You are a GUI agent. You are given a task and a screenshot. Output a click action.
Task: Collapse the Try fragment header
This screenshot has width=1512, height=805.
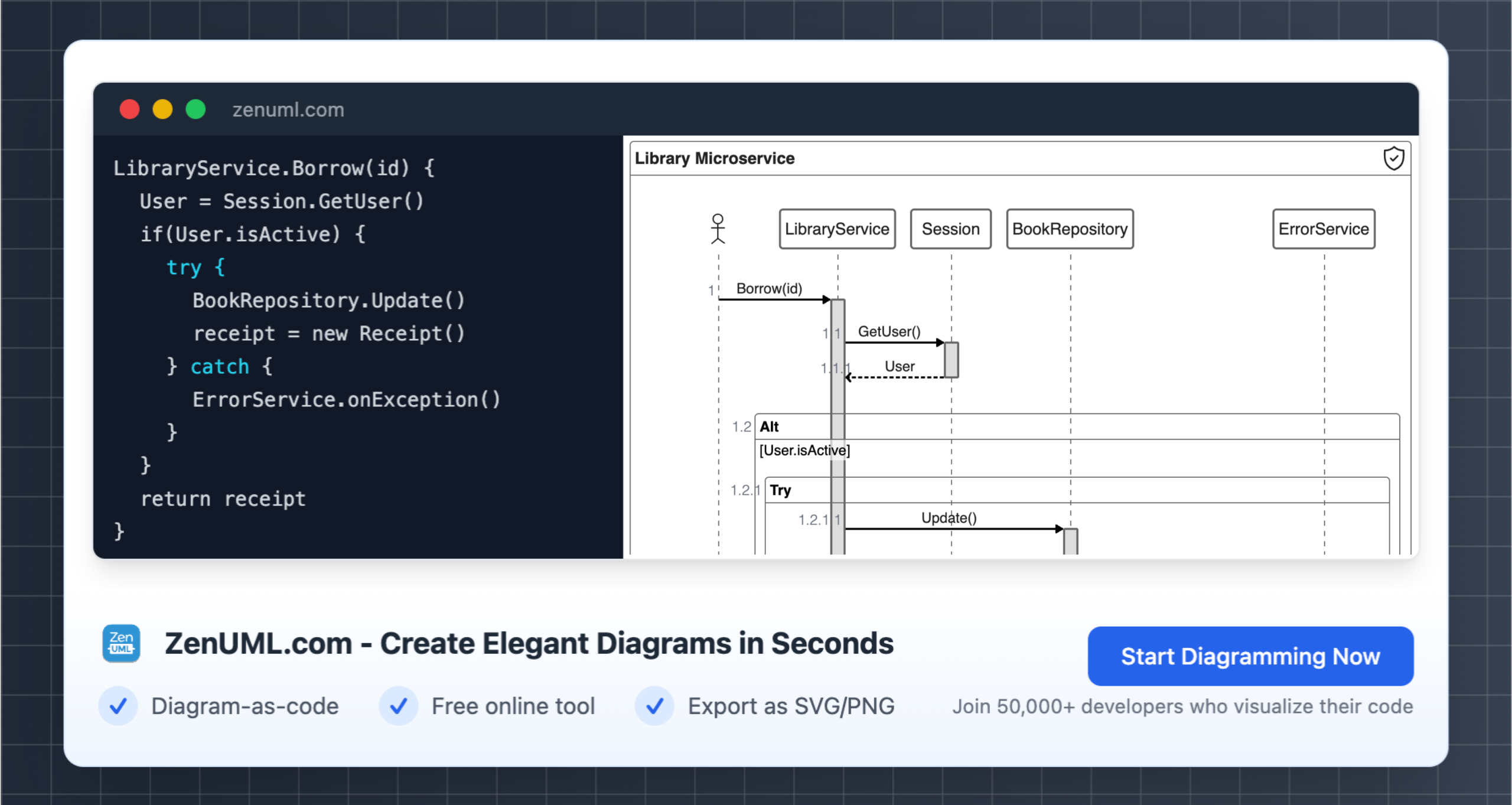(x=781, y=490)
